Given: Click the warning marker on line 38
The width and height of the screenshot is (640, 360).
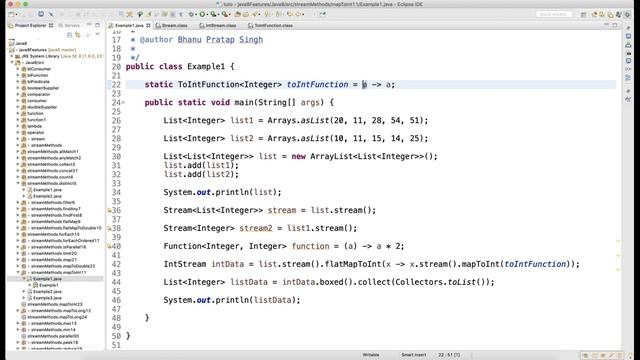Looking at the screenshot, I should [109, 229].
